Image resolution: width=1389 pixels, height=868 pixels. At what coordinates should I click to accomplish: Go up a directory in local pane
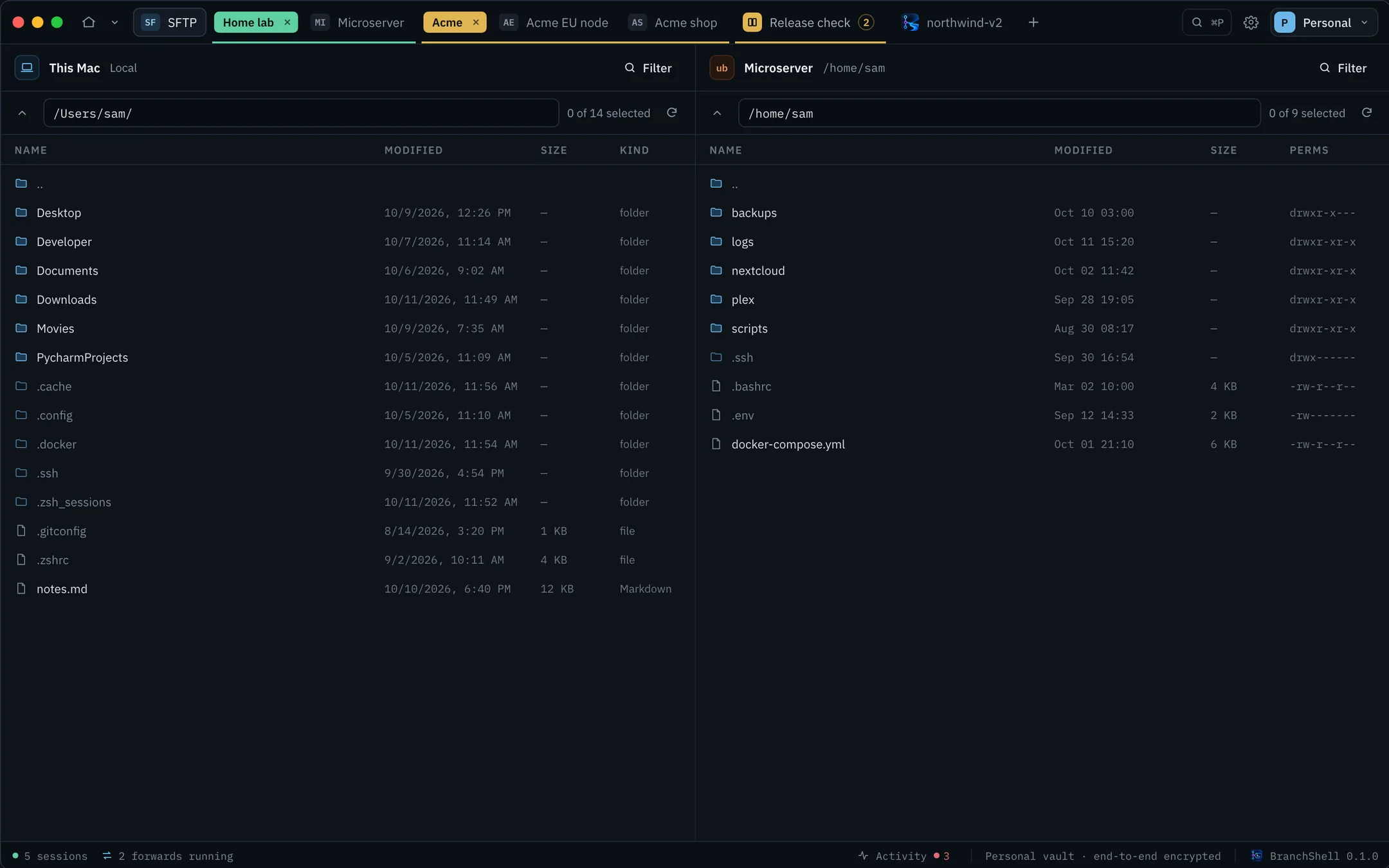[22, 113]
